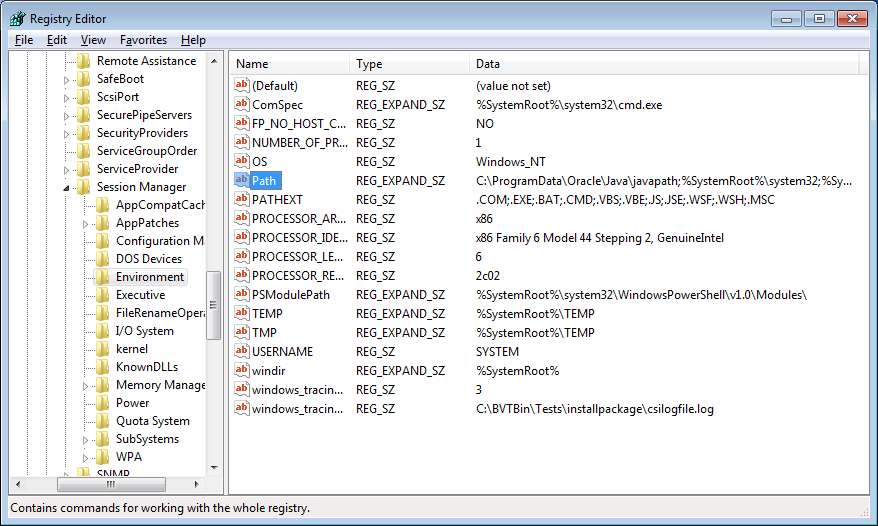Open the Edit menu
This screenshot has height=526, width=878.
click(x=57, y=40)
